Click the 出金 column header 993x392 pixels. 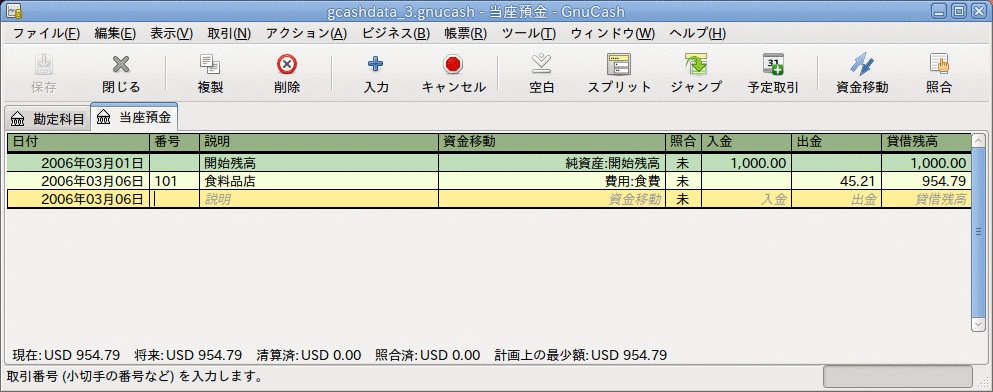pos(837,142)
